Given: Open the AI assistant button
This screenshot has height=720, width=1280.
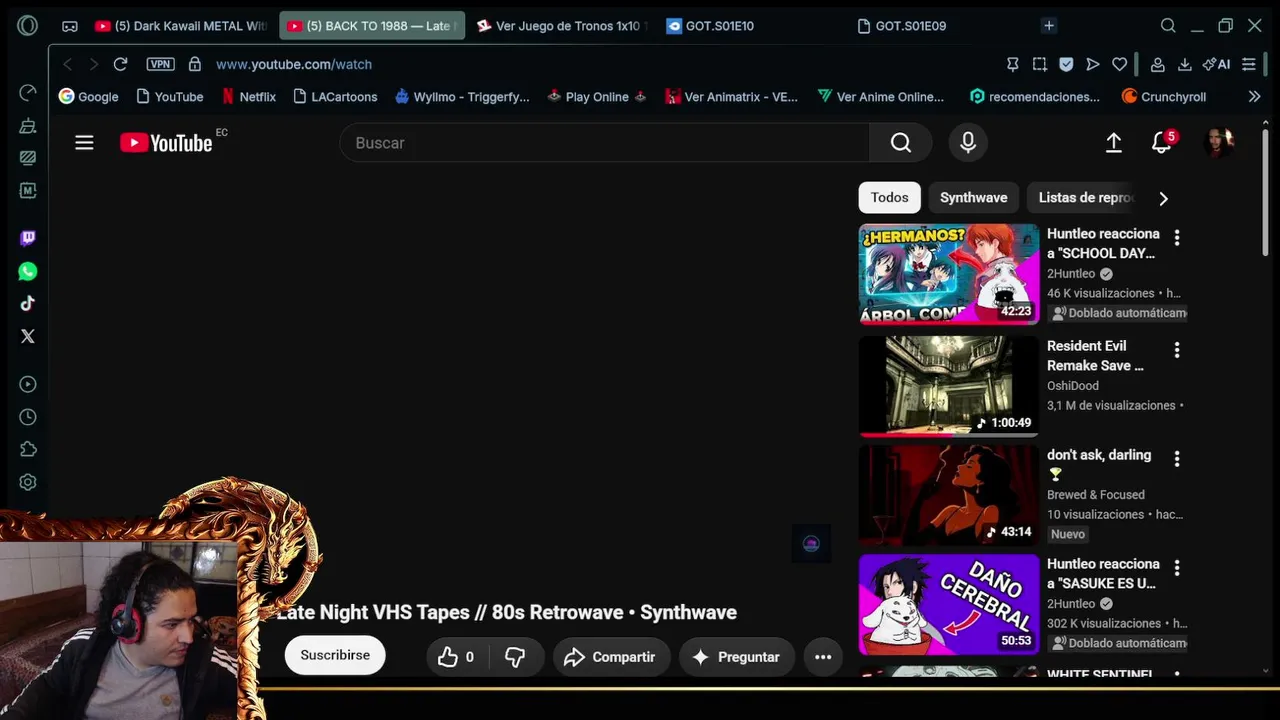Looking at the screenshot, I should pyautogui.click(x=1216, y=64).
